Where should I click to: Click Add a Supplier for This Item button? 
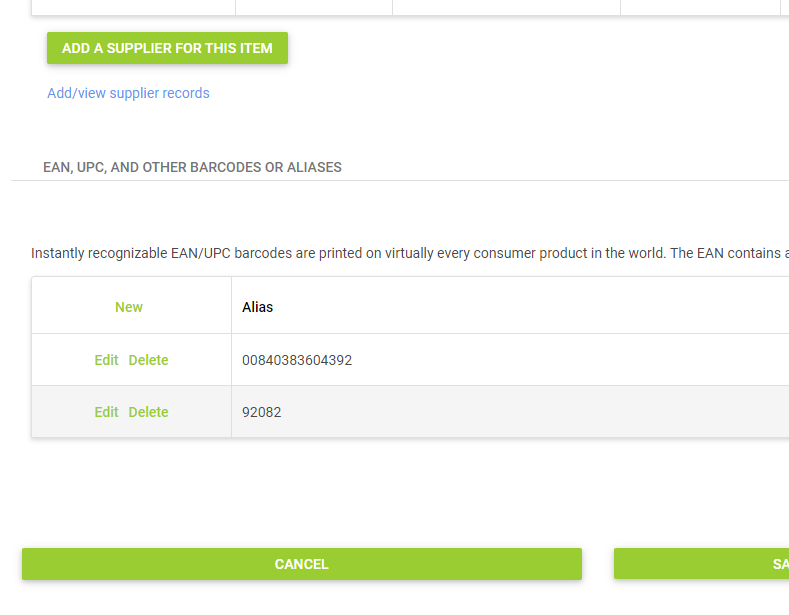pyautogui.click(x=167, y=48)
